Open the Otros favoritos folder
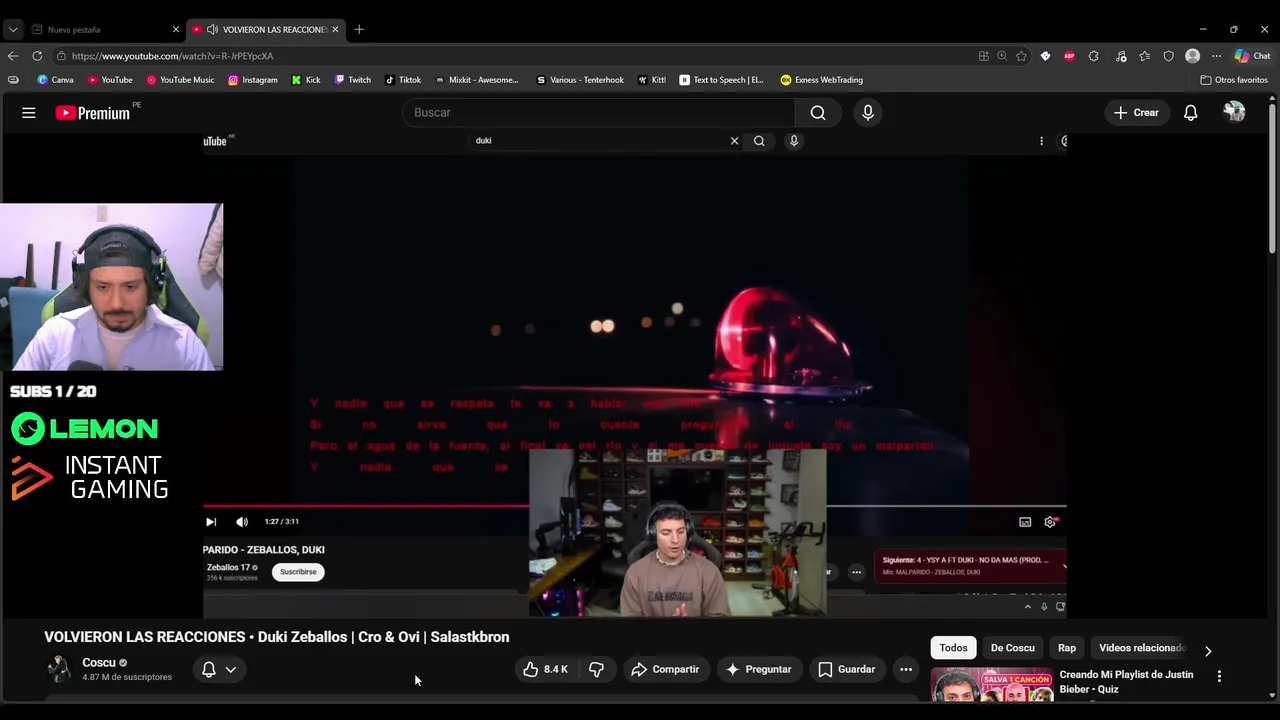This screenshot has height=720, width=1280. tap(1234, 80)
